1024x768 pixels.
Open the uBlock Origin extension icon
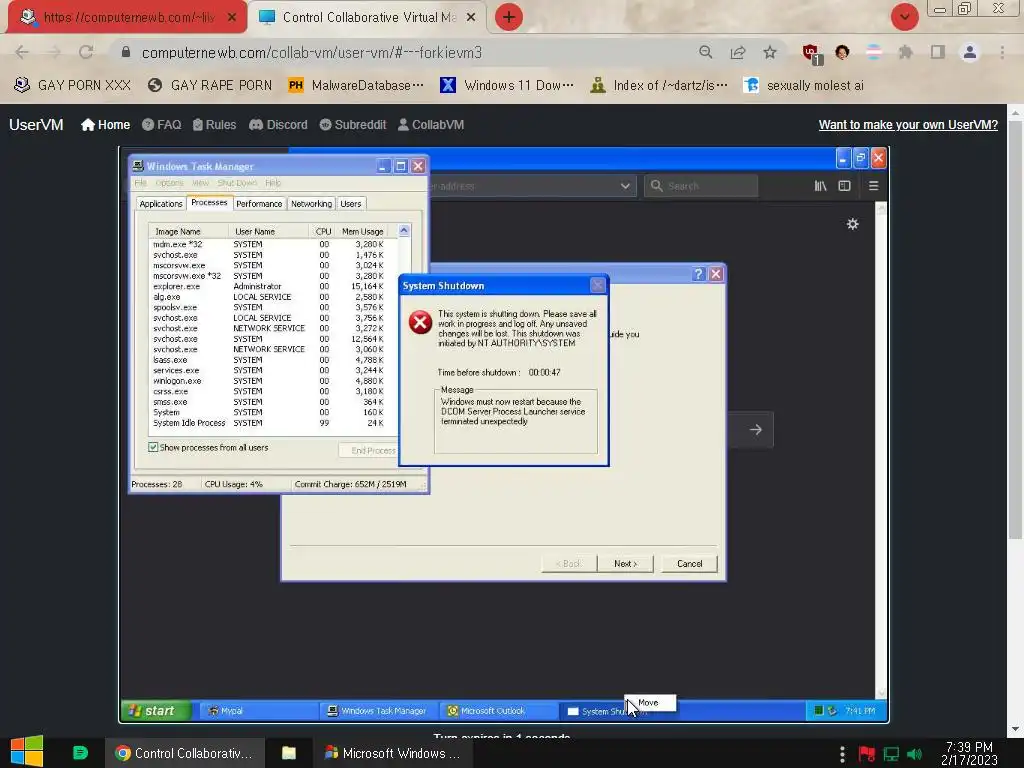click(x=811, y=54)
